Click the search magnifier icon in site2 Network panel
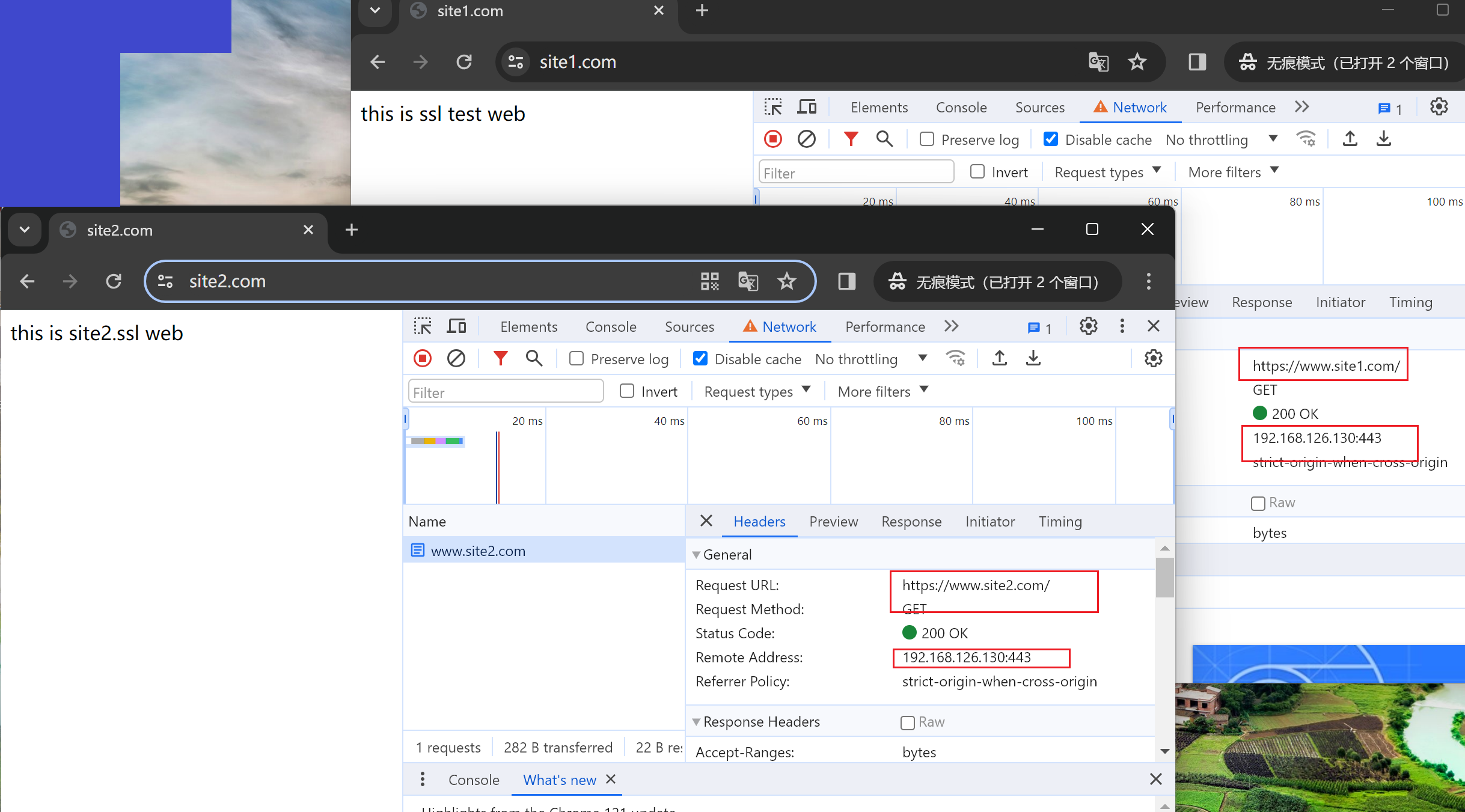The image size is (1465, 812). click(534, 359)
